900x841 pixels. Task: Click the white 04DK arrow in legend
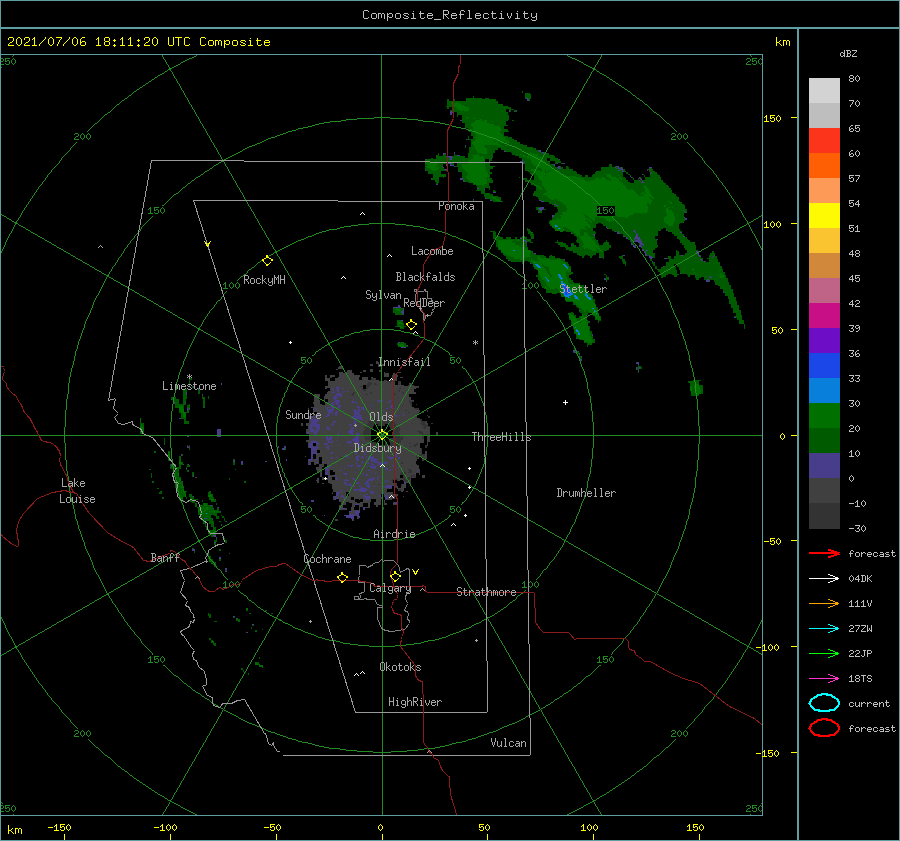click(x=824, y=579)
